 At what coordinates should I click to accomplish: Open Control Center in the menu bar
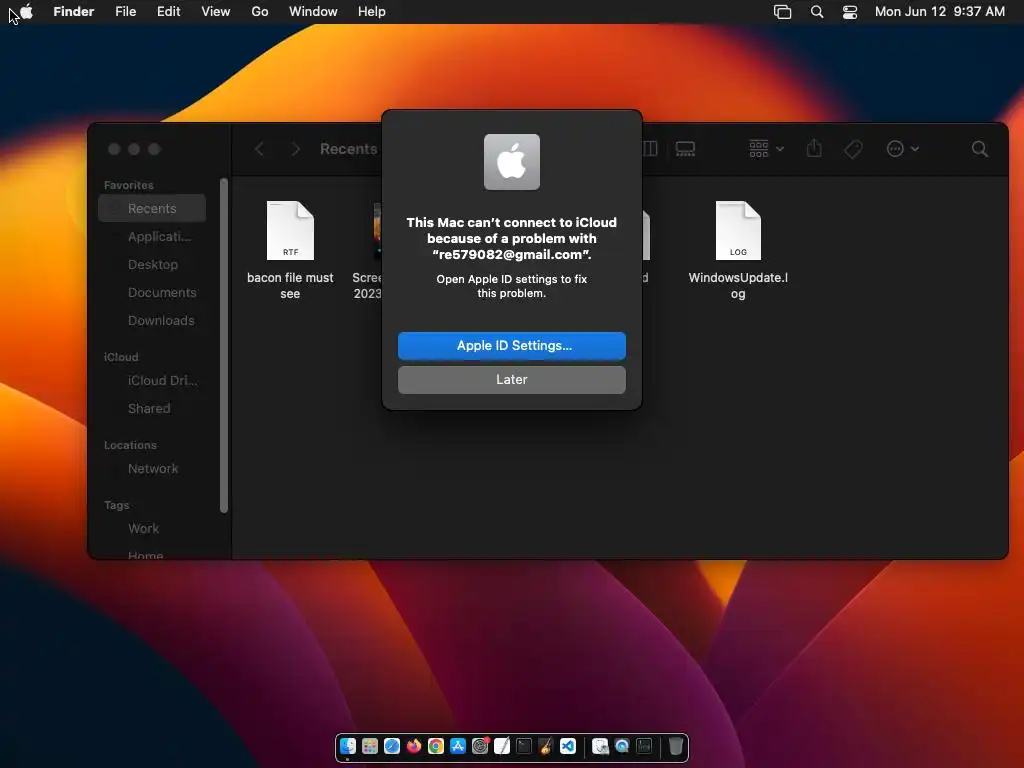(x=850, y=12)
